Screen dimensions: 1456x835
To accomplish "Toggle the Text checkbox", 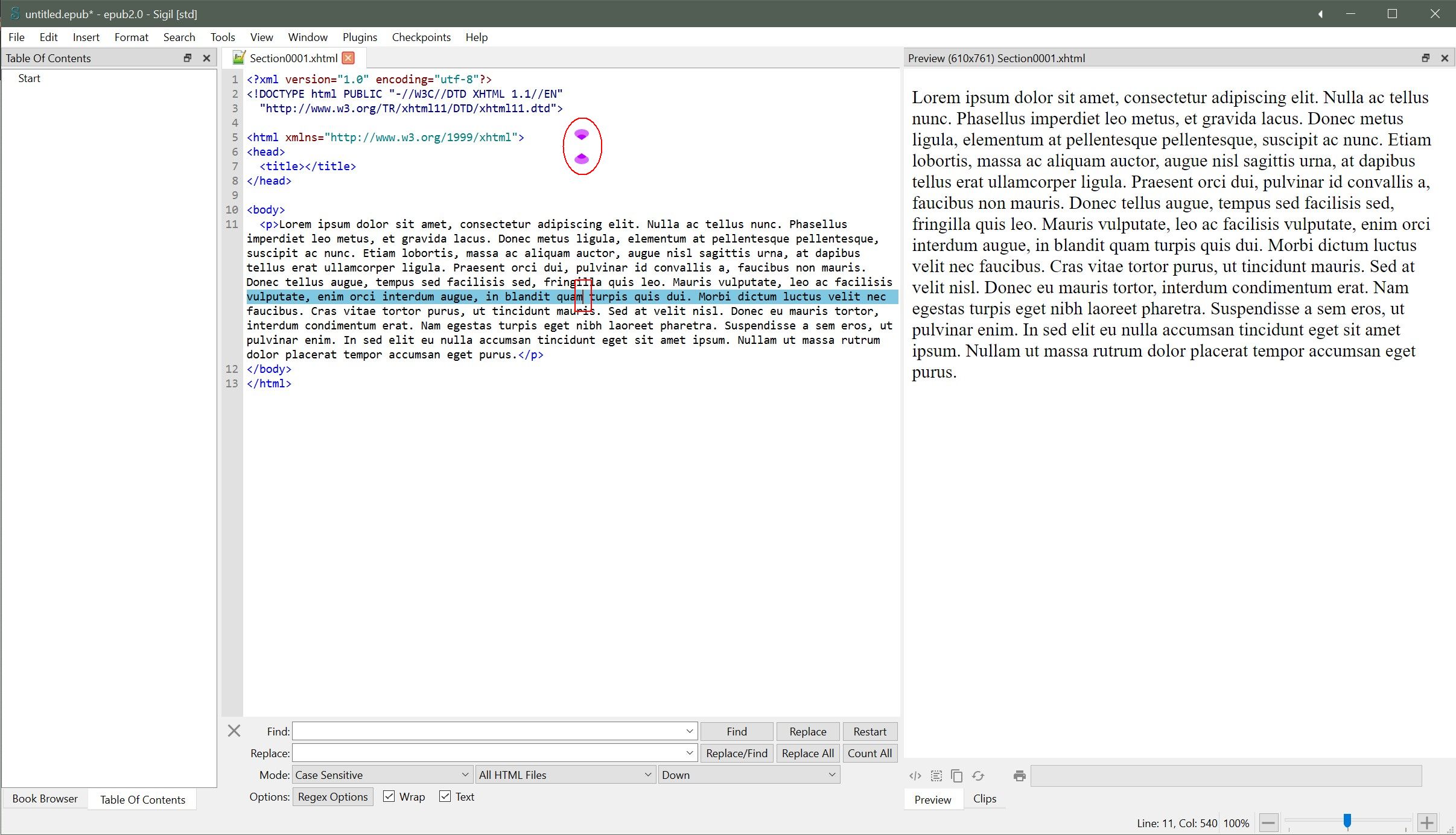I will click(445, 796).
